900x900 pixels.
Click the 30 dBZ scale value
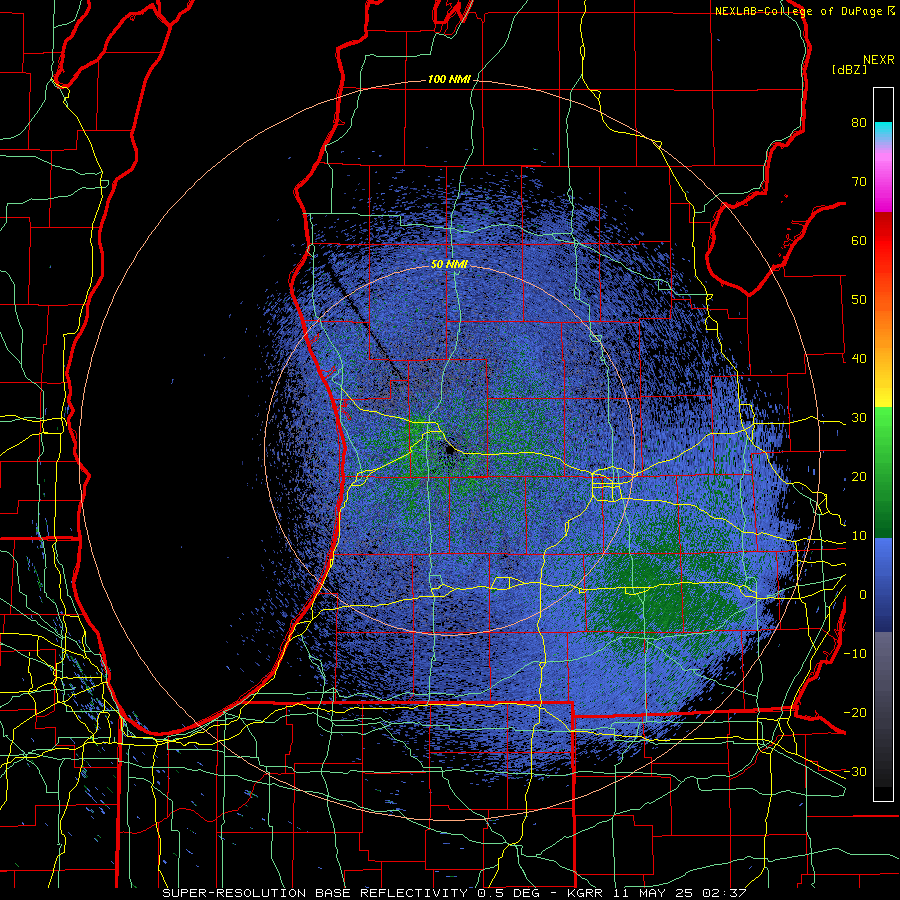coord(859,417)
